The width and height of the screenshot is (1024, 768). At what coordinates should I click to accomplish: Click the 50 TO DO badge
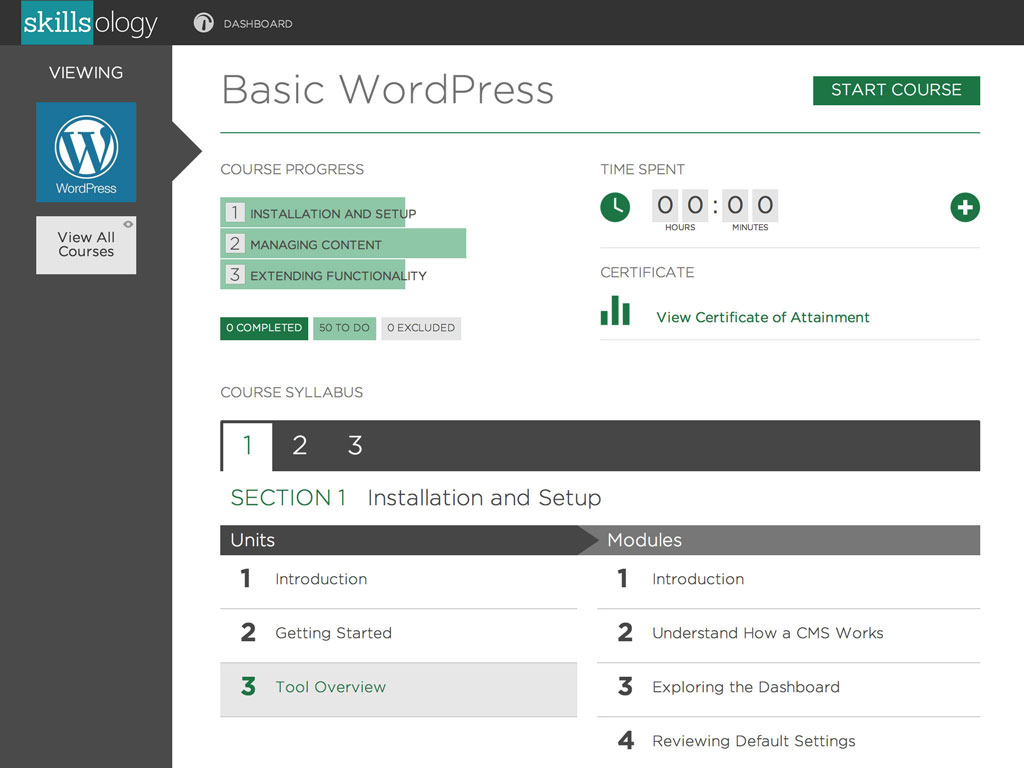[344, 328]
